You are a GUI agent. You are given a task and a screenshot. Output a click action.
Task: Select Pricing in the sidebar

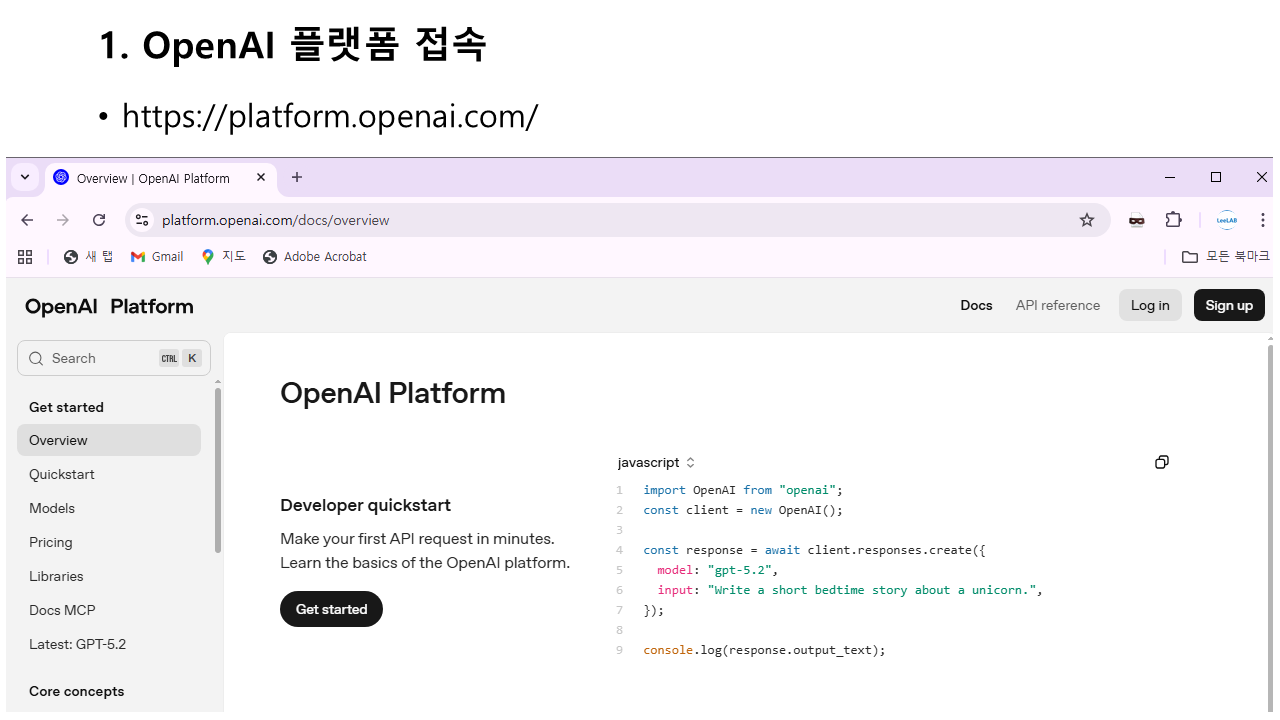tap(51, 542)
